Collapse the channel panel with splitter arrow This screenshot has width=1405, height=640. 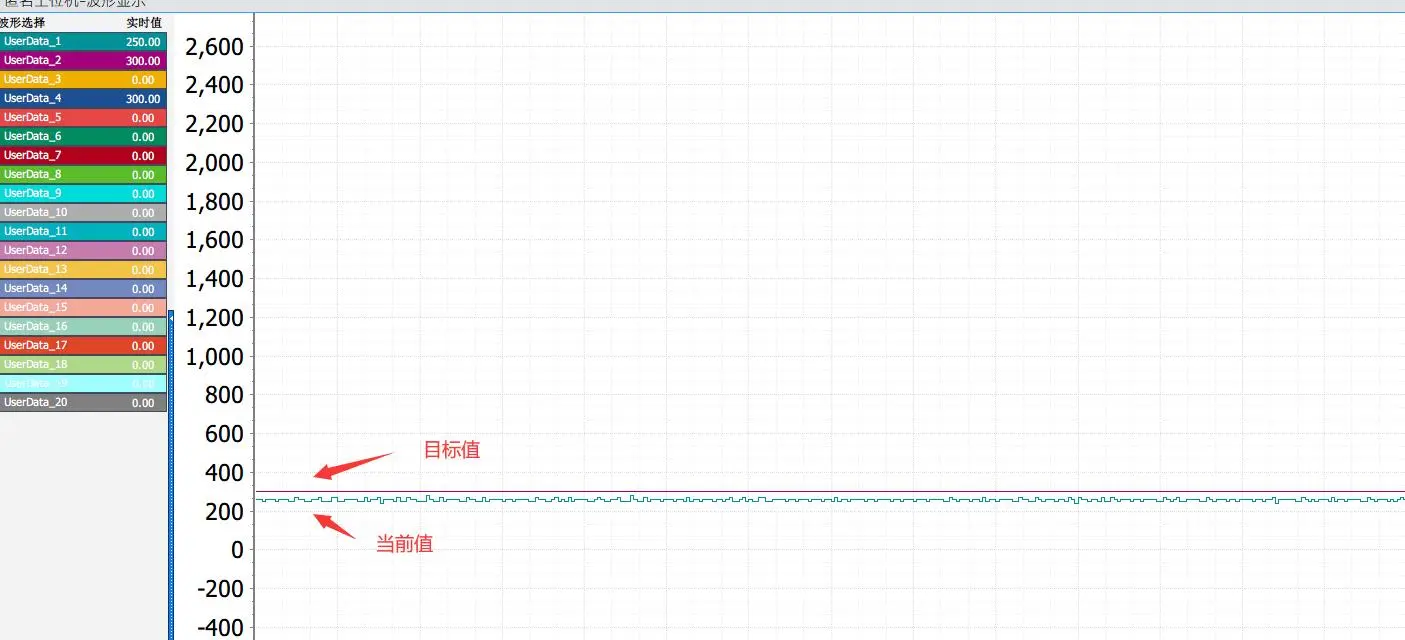coord(171,317)
